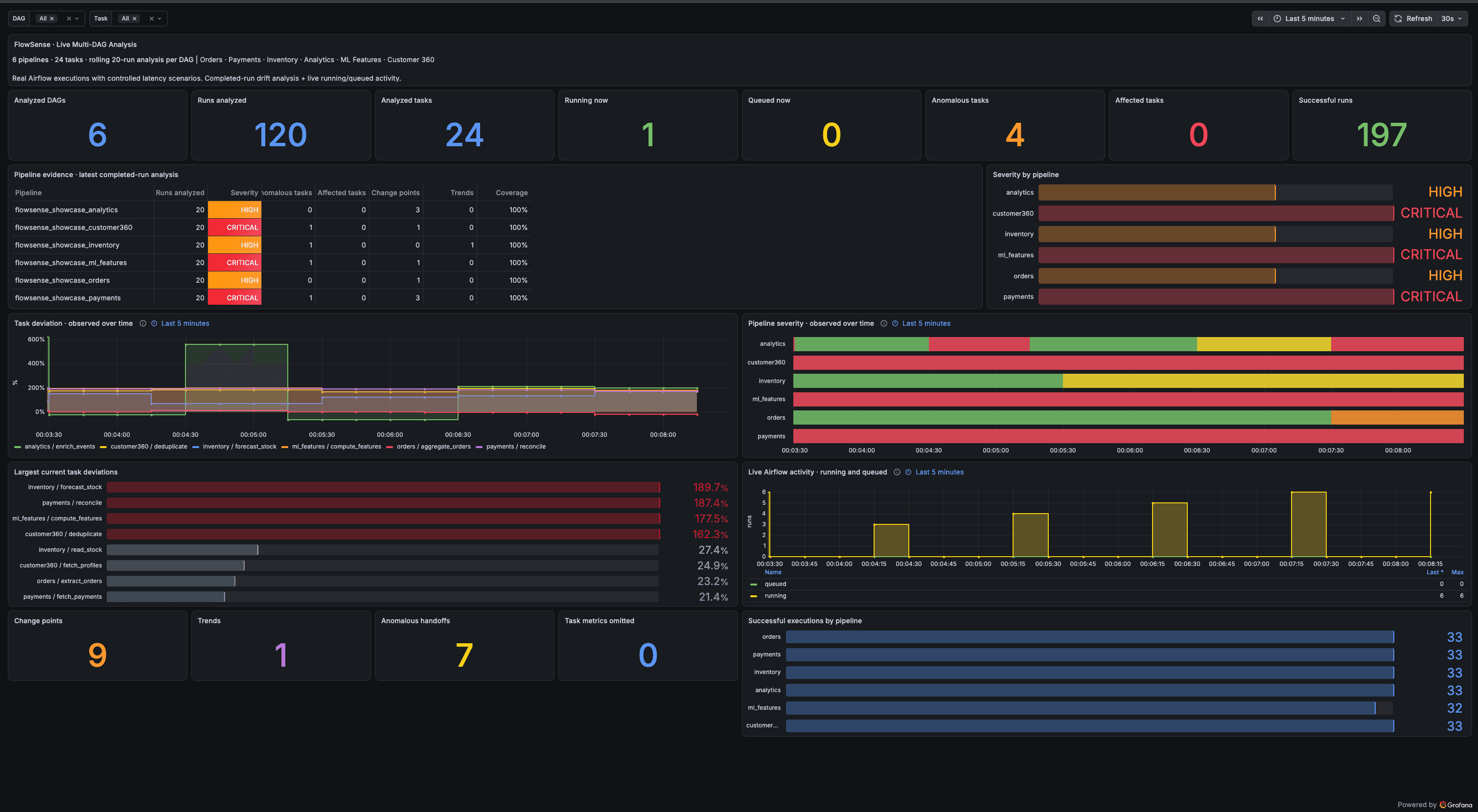Shift time range forward with double-right arrows
Image resolution: width=1478 pixels, height=812 pixels.
tap(1359, 19)
